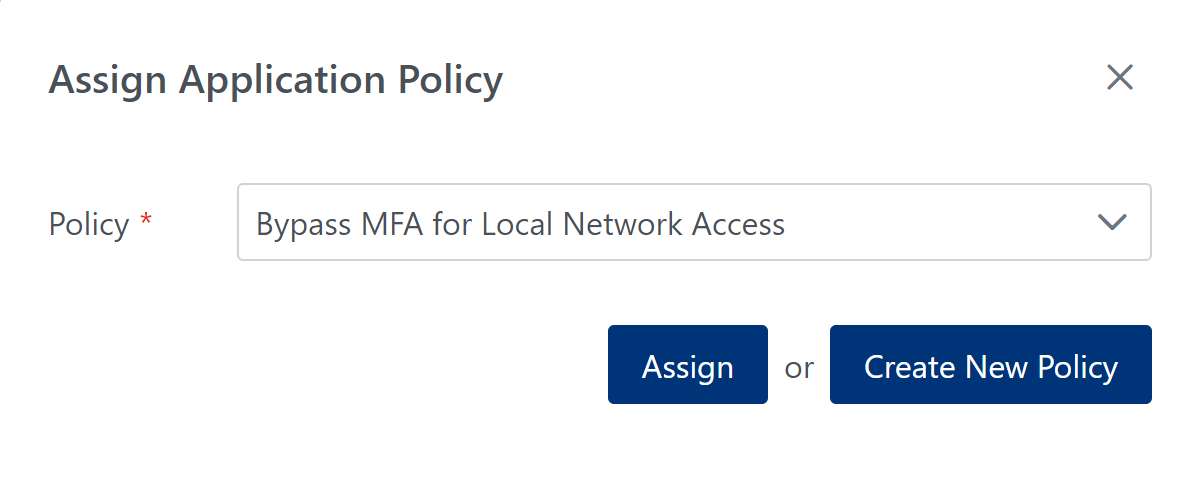Dismiss the dialog using the X icon
The height and width of the screenshot is (478, 1196).
(1119, 78)
